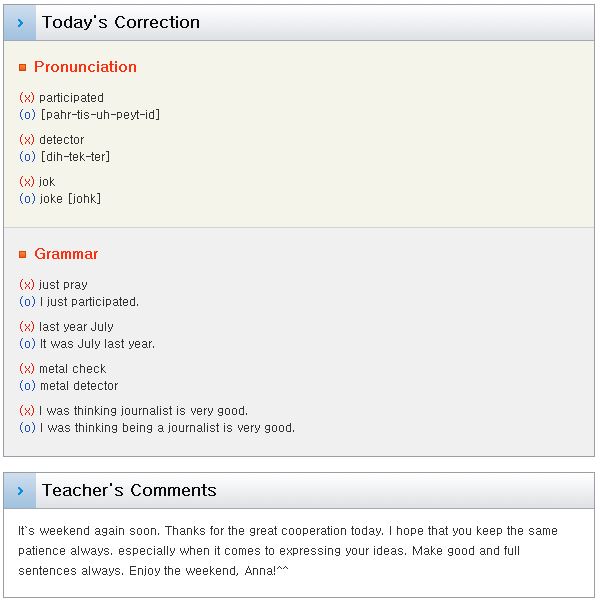600x602 pixels.
Task: Click the (x) mark before participated
Action: pyautogui.click(x=27, y=98)
